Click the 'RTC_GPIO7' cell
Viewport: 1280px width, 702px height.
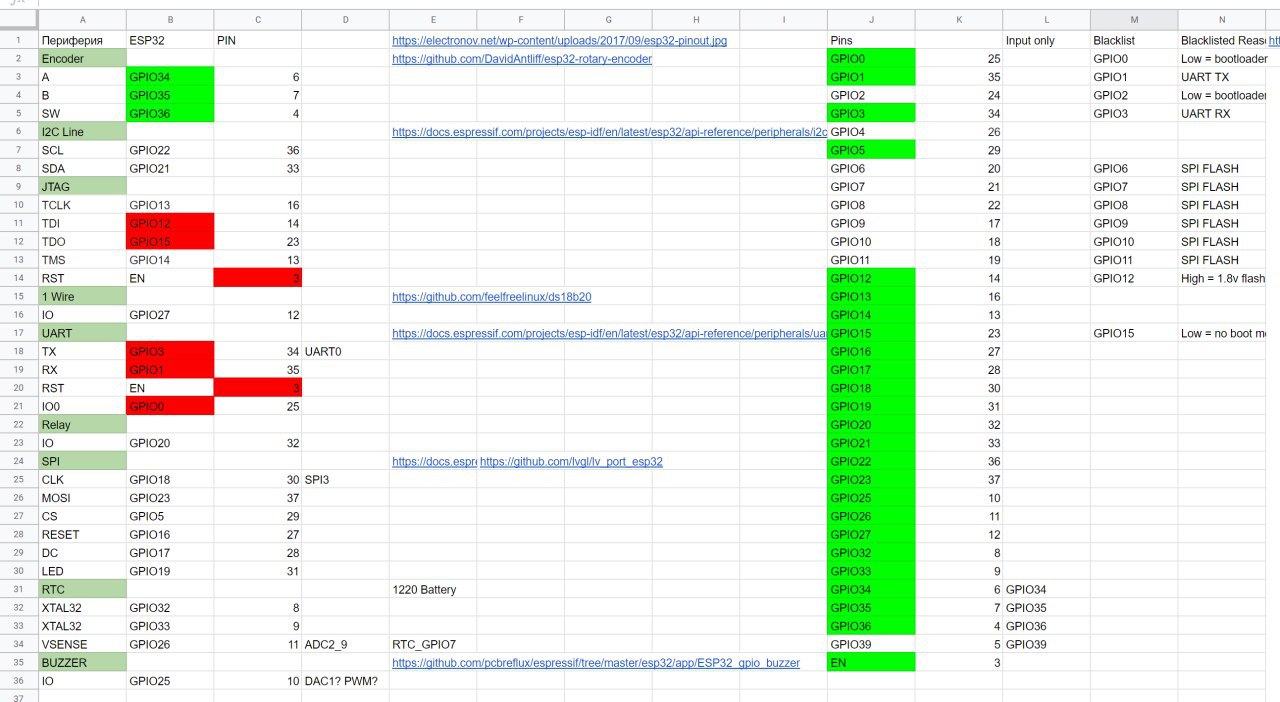click(433, 645)
